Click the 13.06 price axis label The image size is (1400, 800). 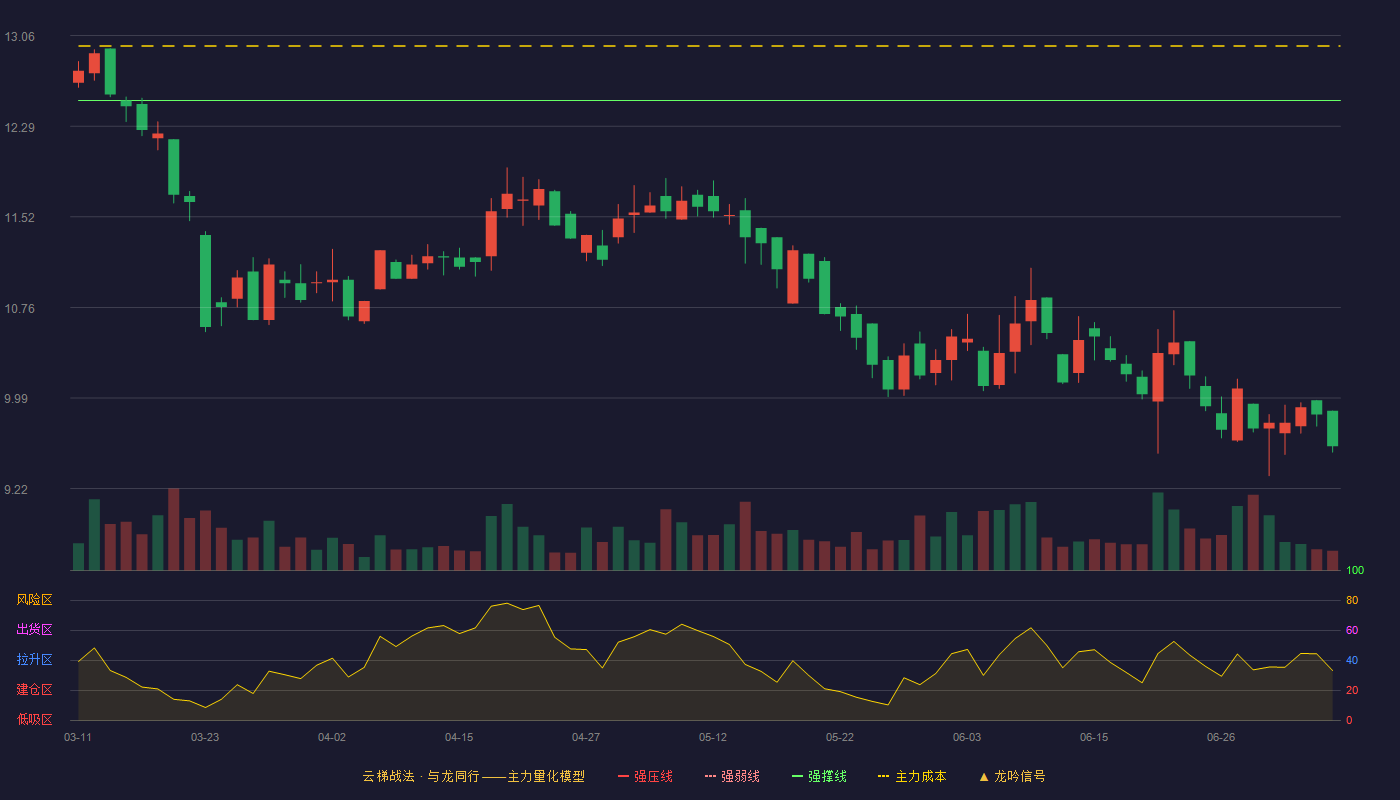pos(19,37)
